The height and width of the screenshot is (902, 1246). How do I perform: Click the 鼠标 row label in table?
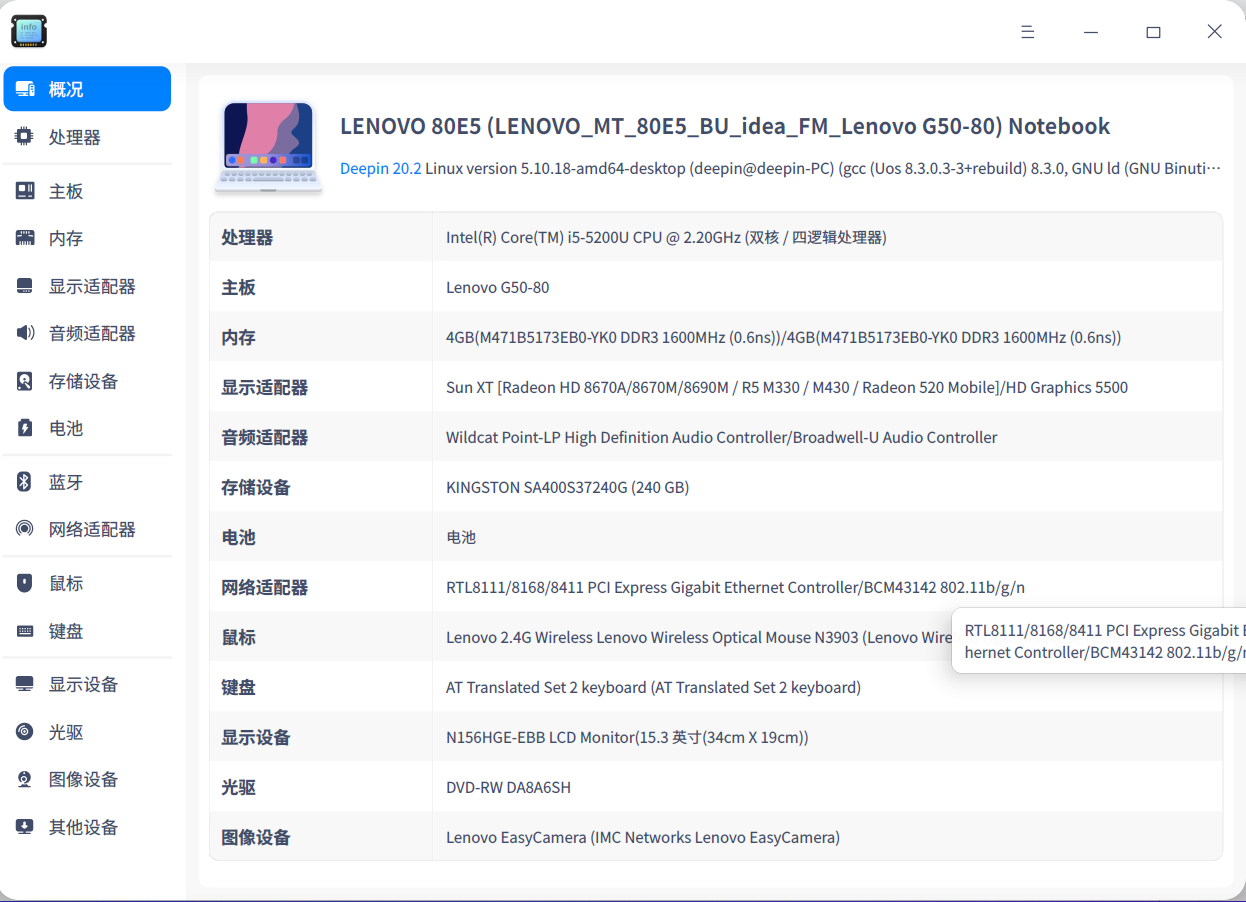coord(238,637)
